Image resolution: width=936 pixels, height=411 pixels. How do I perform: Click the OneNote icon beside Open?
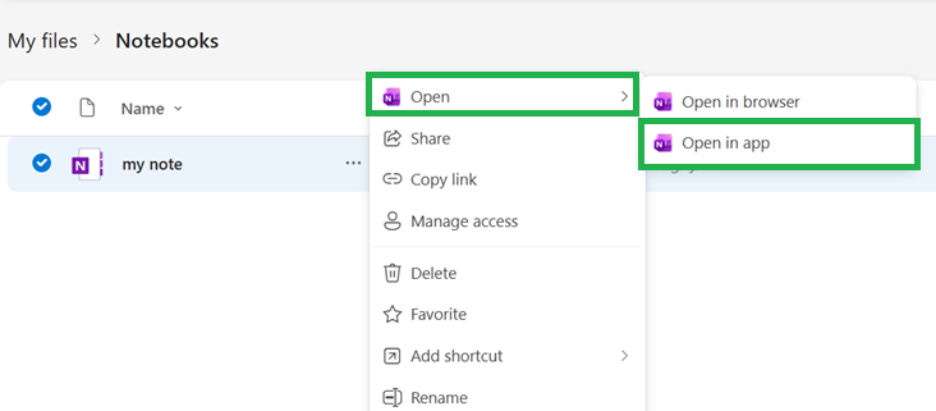392,97
